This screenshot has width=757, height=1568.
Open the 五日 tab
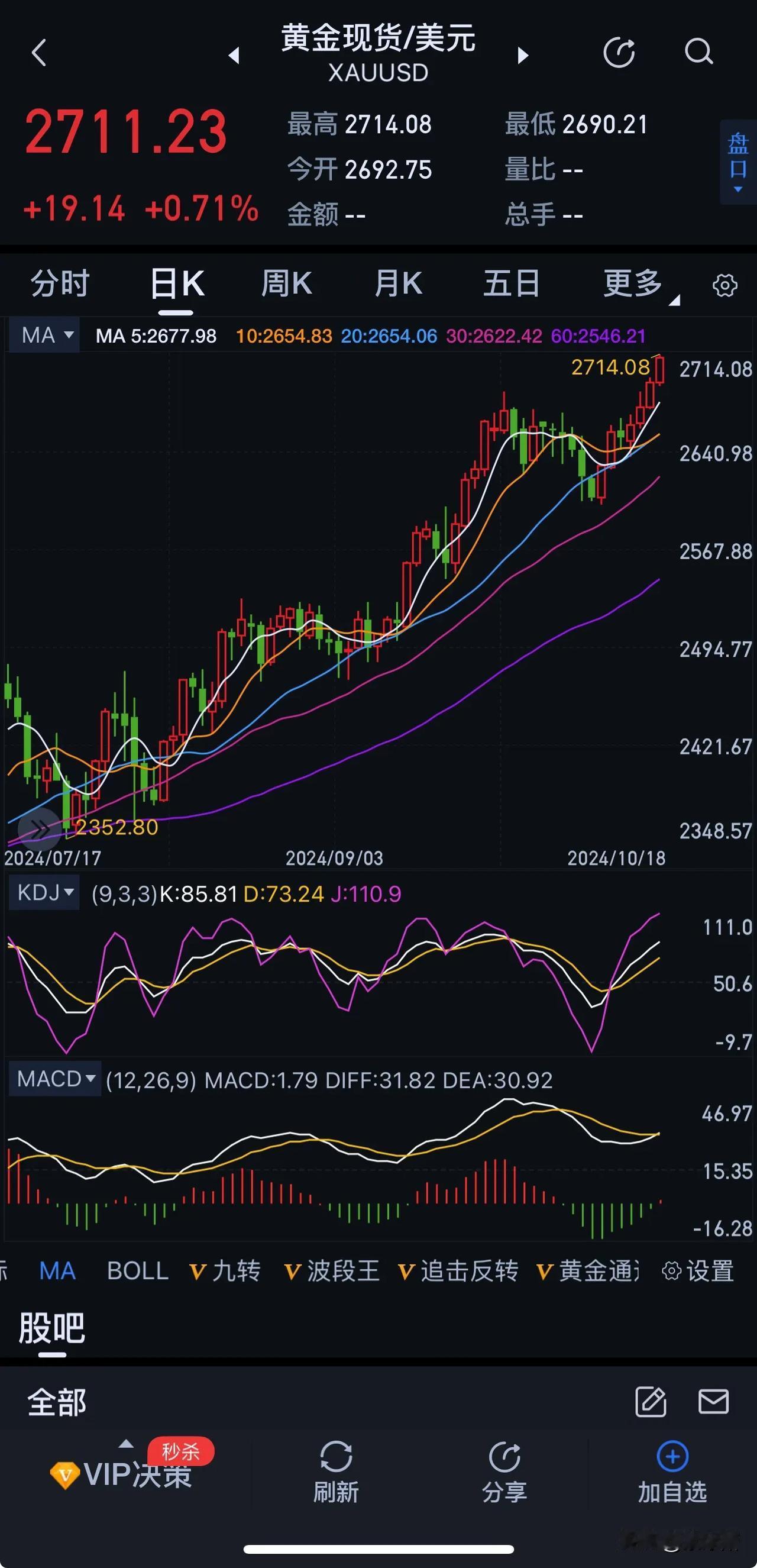tap(511, 283)
